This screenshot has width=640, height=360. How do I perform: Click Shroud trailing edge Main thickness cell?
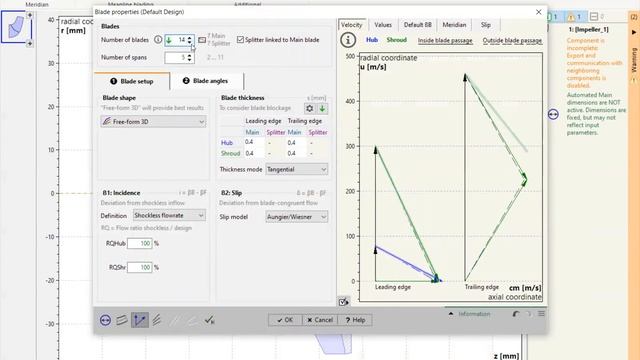tap(296, 153)
